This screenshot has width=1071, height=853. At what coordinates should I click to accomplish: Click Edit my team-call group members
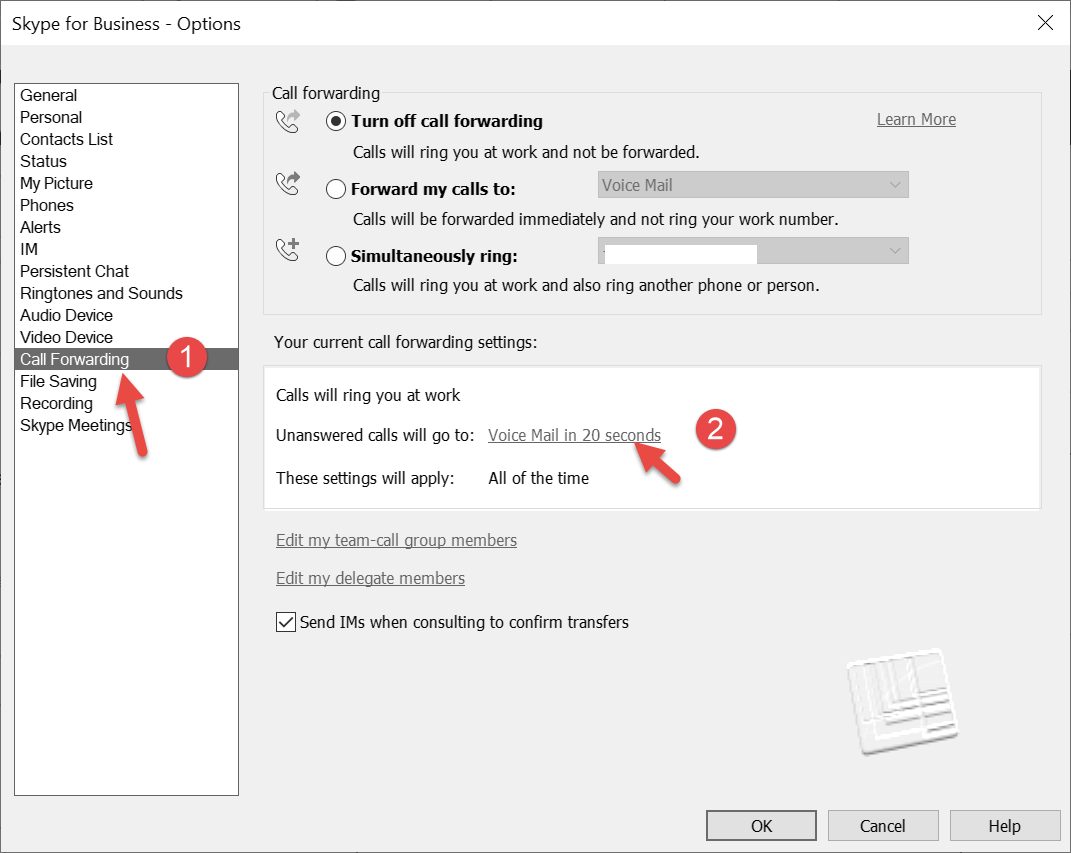pos(396,540)
